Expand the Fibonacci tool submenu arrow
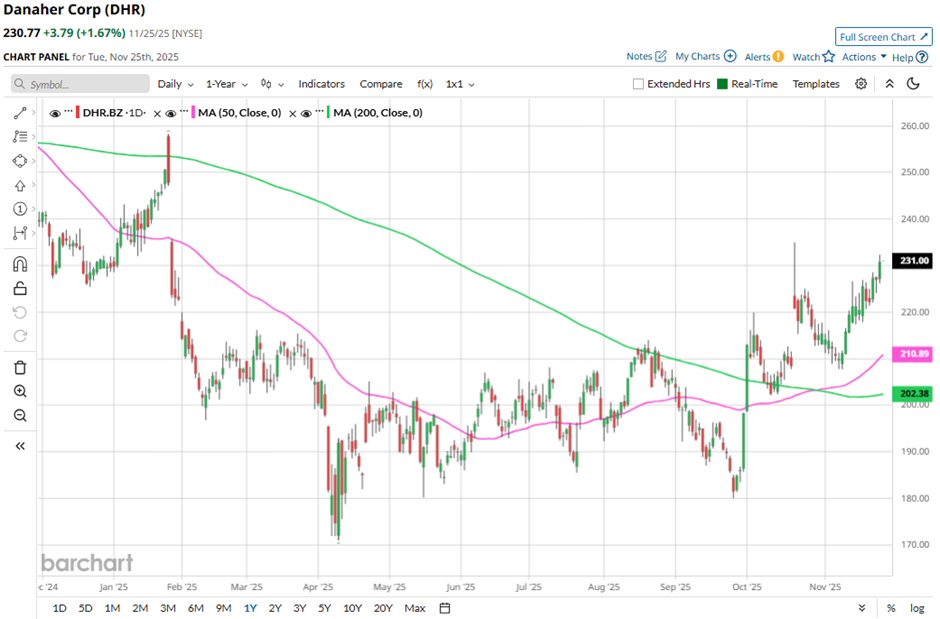 tap(34, 137)
